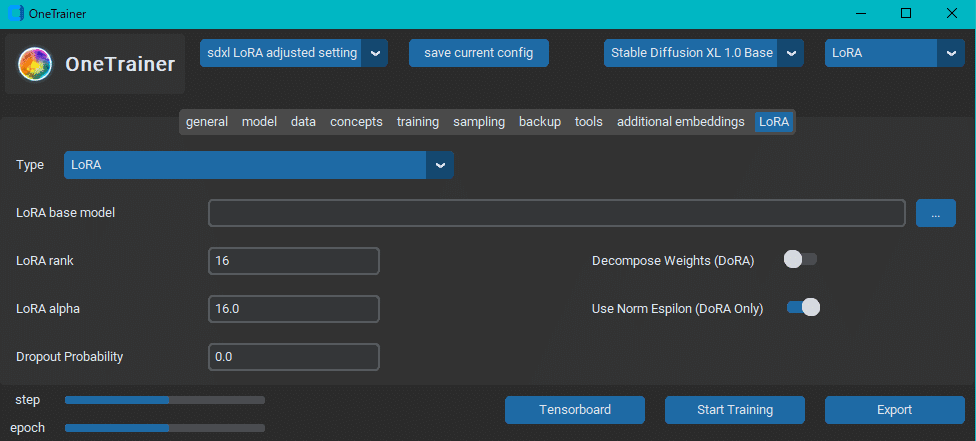
Task: Click the OneTrainer colorful logo icon
Action: point(35,64)
